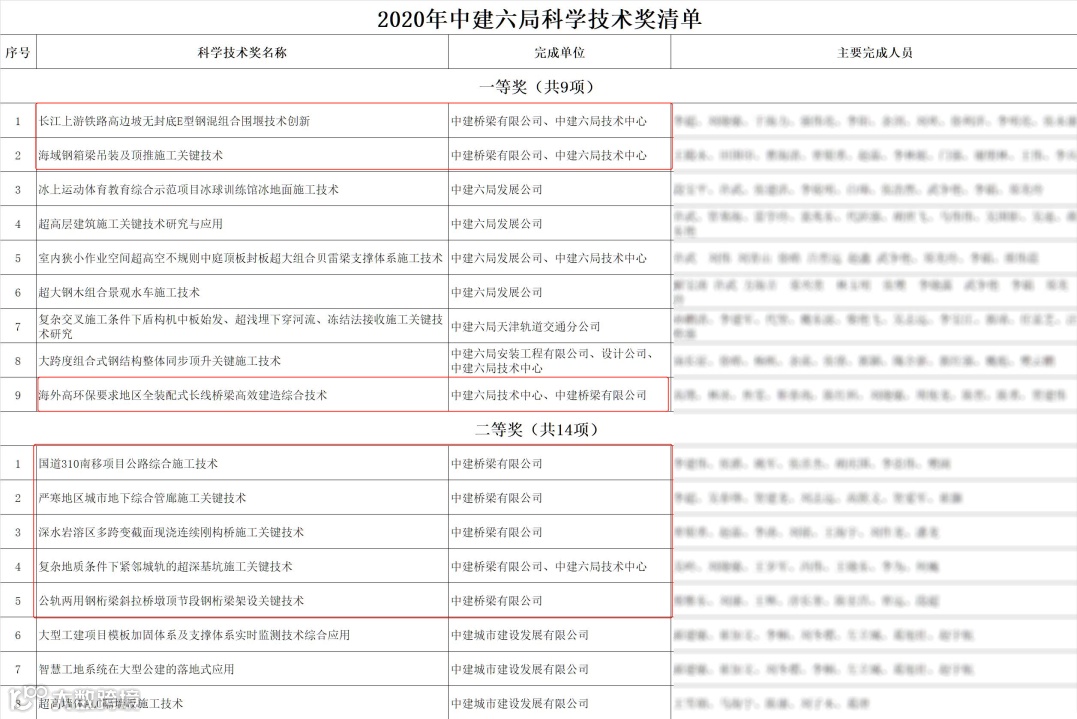Click row number 1 under 一等奖
The width and height of the screenshot is (1077, 719).
(18, 122)
